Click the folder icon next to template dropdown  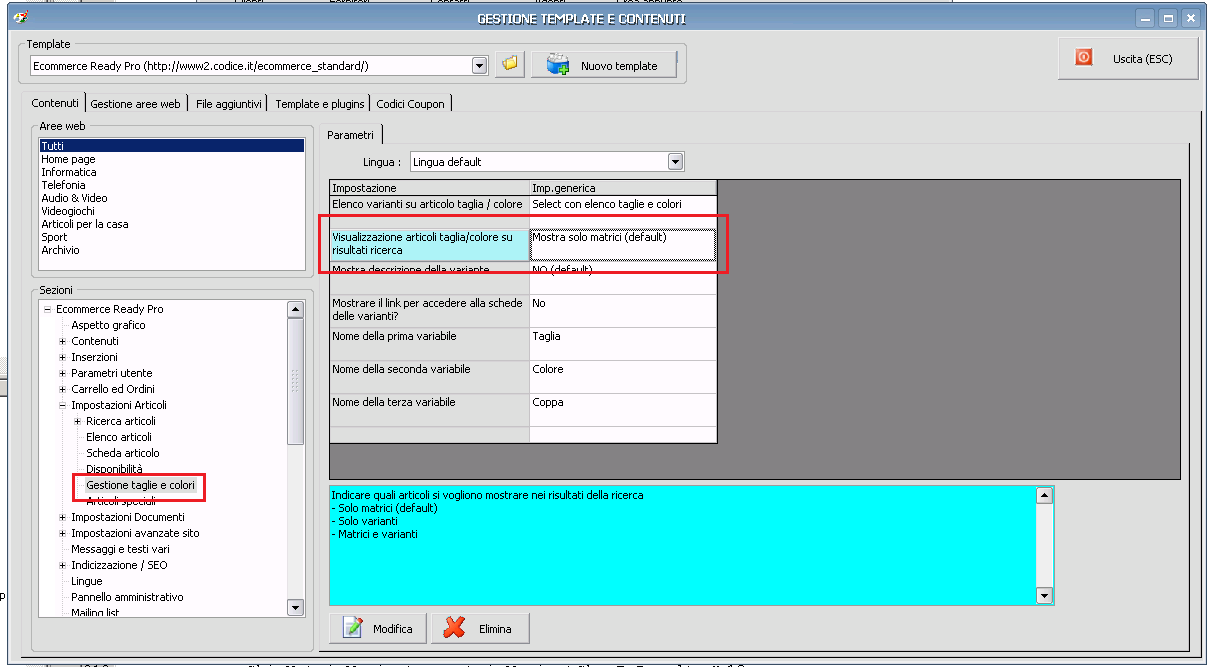tap(511, 65)
